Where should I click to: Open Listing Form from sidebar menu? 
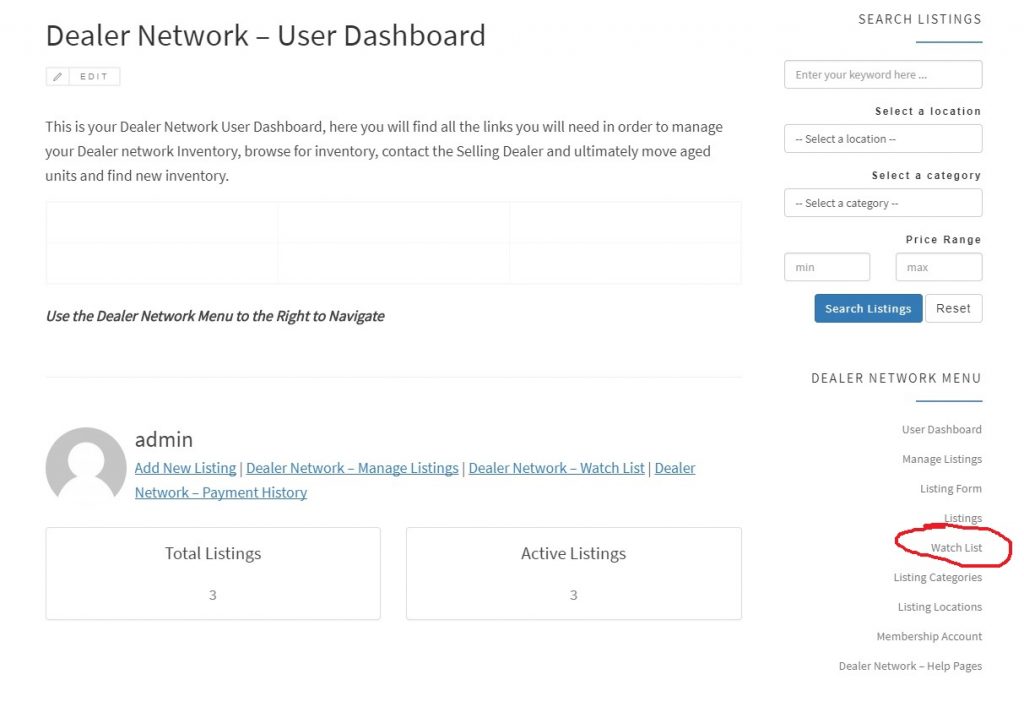tap(950, 489)
